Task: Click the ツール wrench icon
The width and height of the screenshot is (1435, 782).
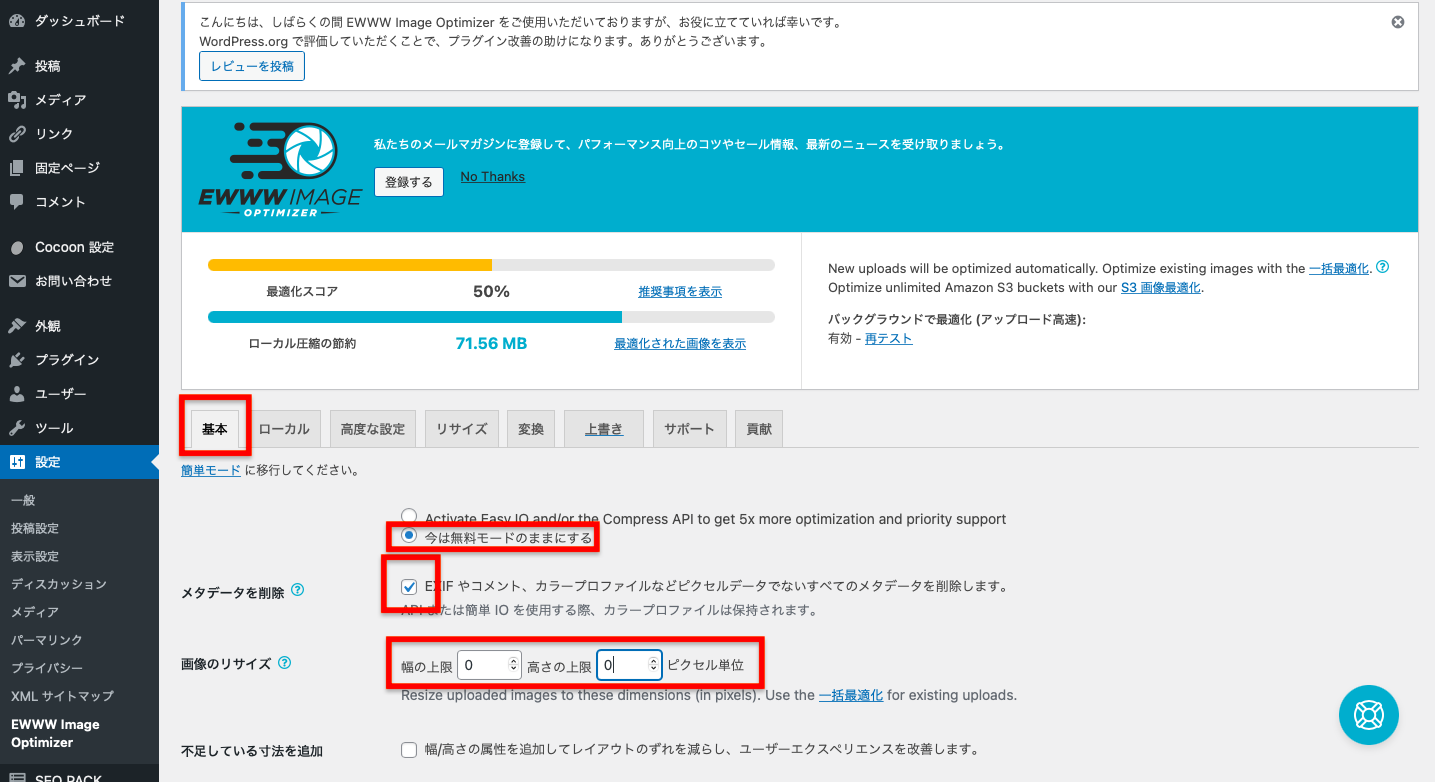Action: click(x=17, y=428)
